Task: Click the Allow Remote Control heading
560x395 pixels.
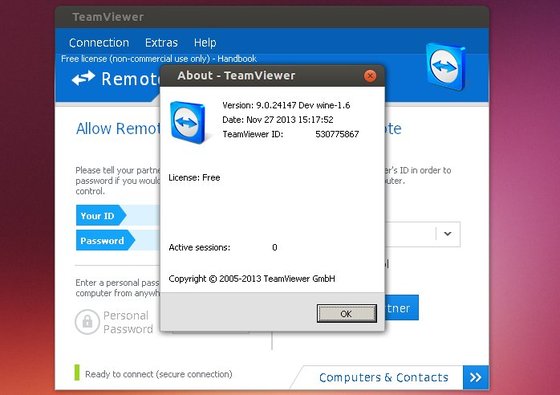Action: pos(118,129)
